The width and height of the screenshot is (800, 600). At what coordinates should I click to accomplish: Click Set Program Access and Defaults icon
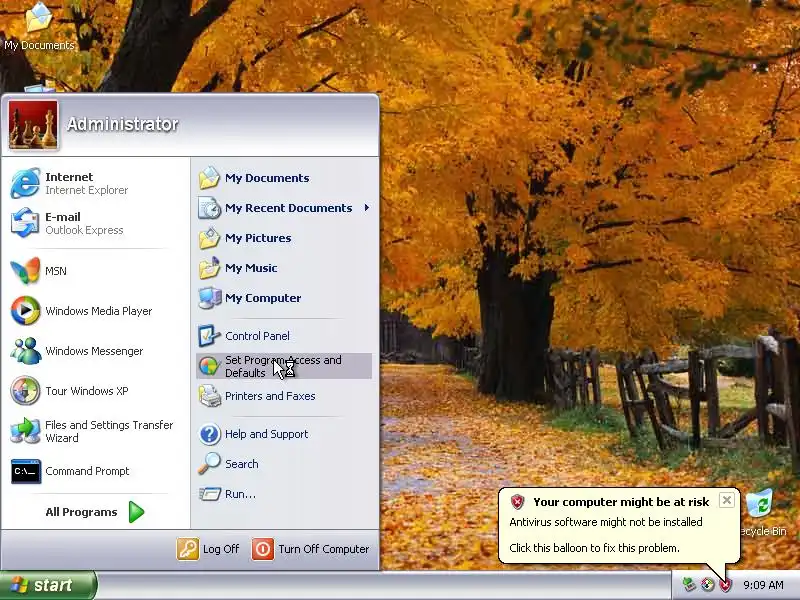click(209, 366)
